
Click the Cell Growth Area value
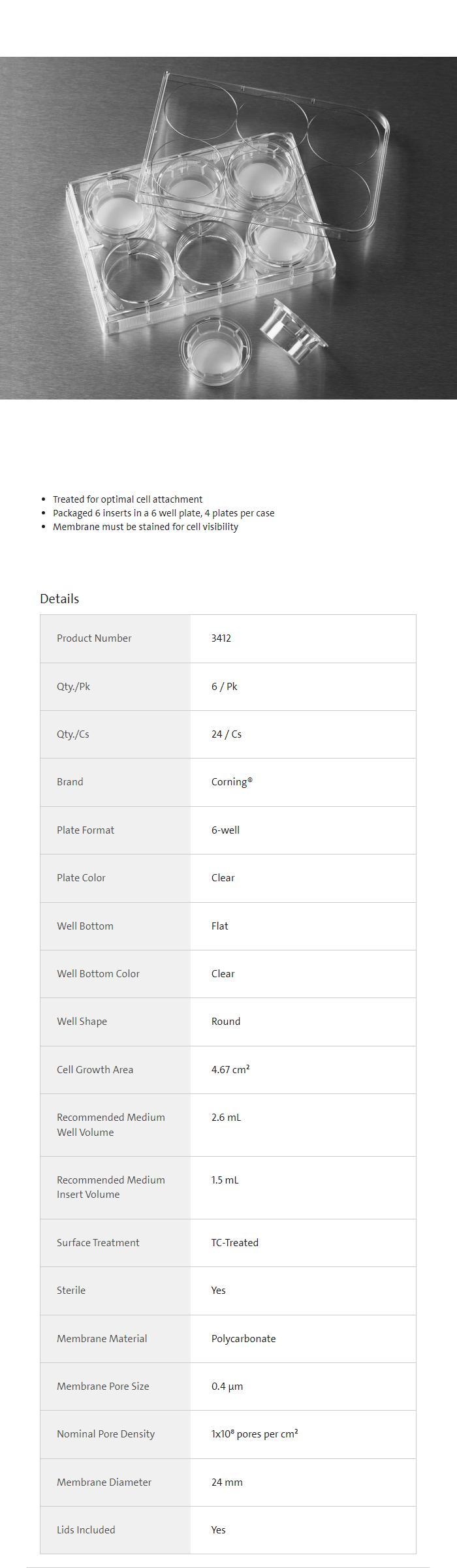(x=230, y=1070)
